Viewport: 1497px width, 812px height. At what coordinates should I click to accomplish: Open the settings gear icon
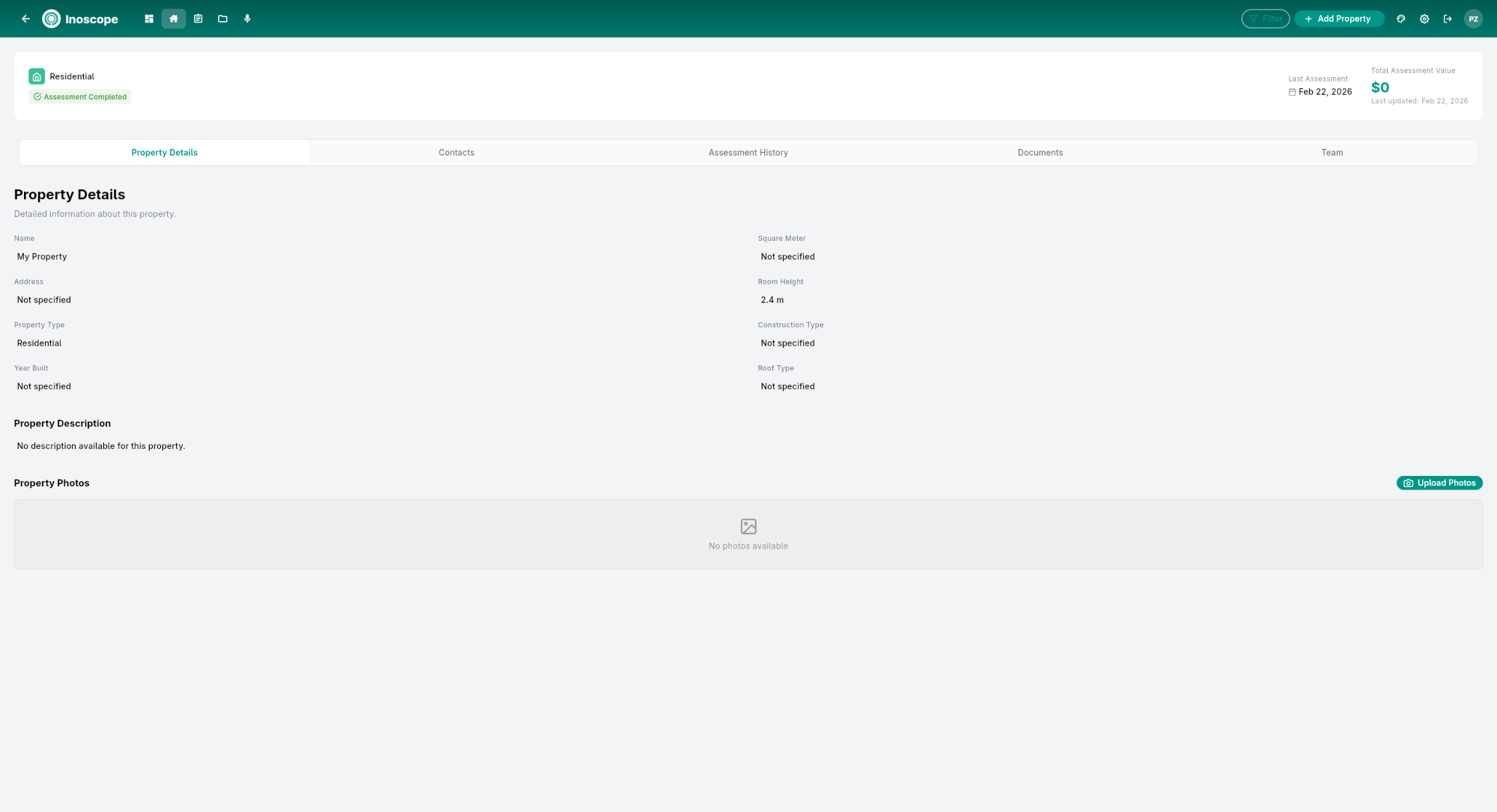click(x=1424, y=18)
